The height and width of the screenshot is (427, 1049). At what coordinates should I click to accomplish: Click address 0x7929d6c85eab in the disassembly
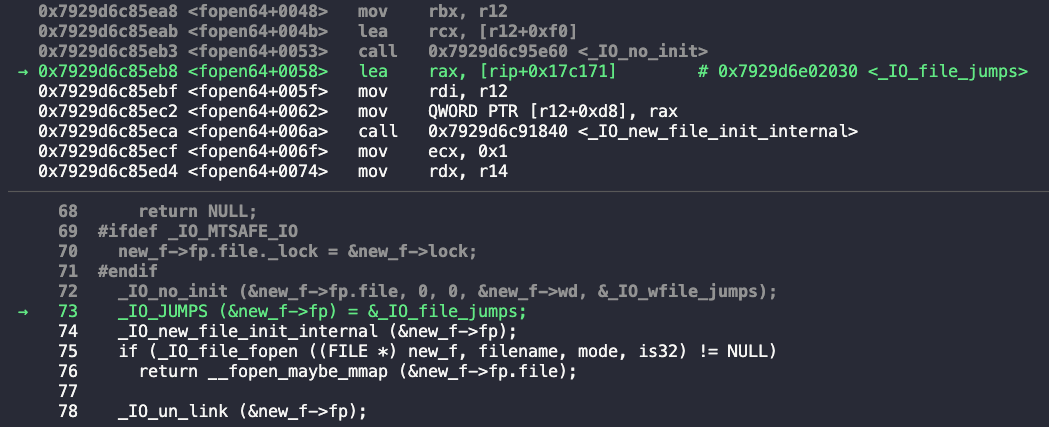[x=108, y=31]
